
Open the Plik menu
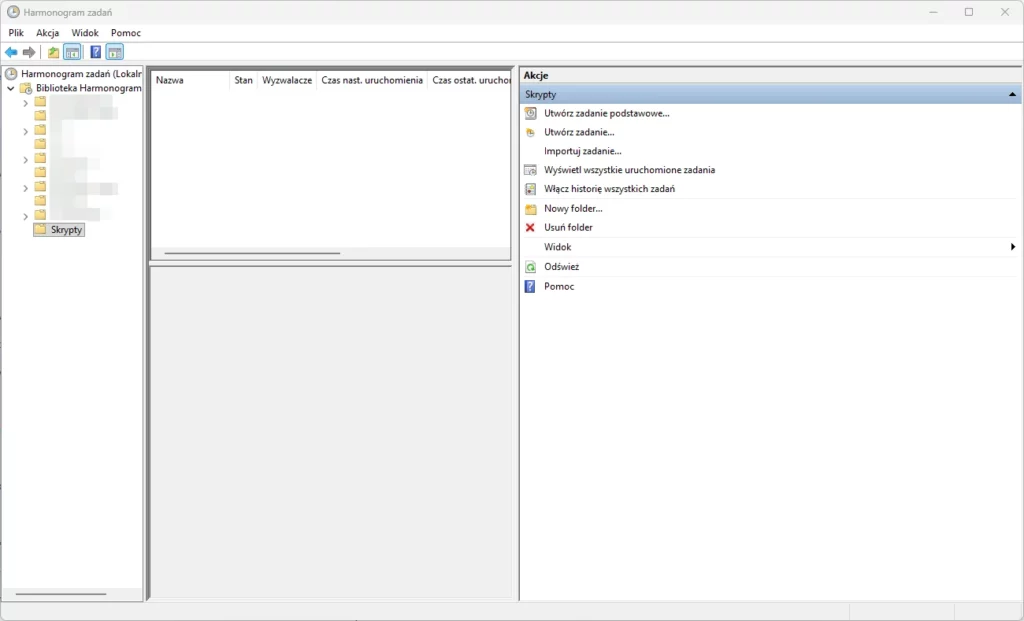point(16,33)
